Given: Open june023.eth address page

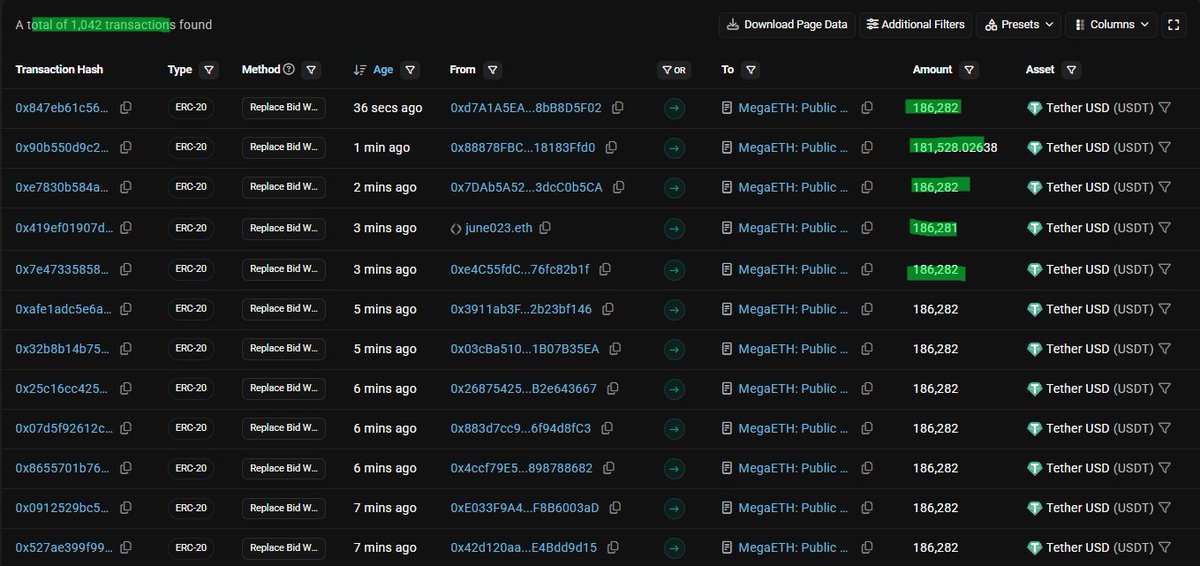Looking at the screenshot, I should click(x=501, y=228).
